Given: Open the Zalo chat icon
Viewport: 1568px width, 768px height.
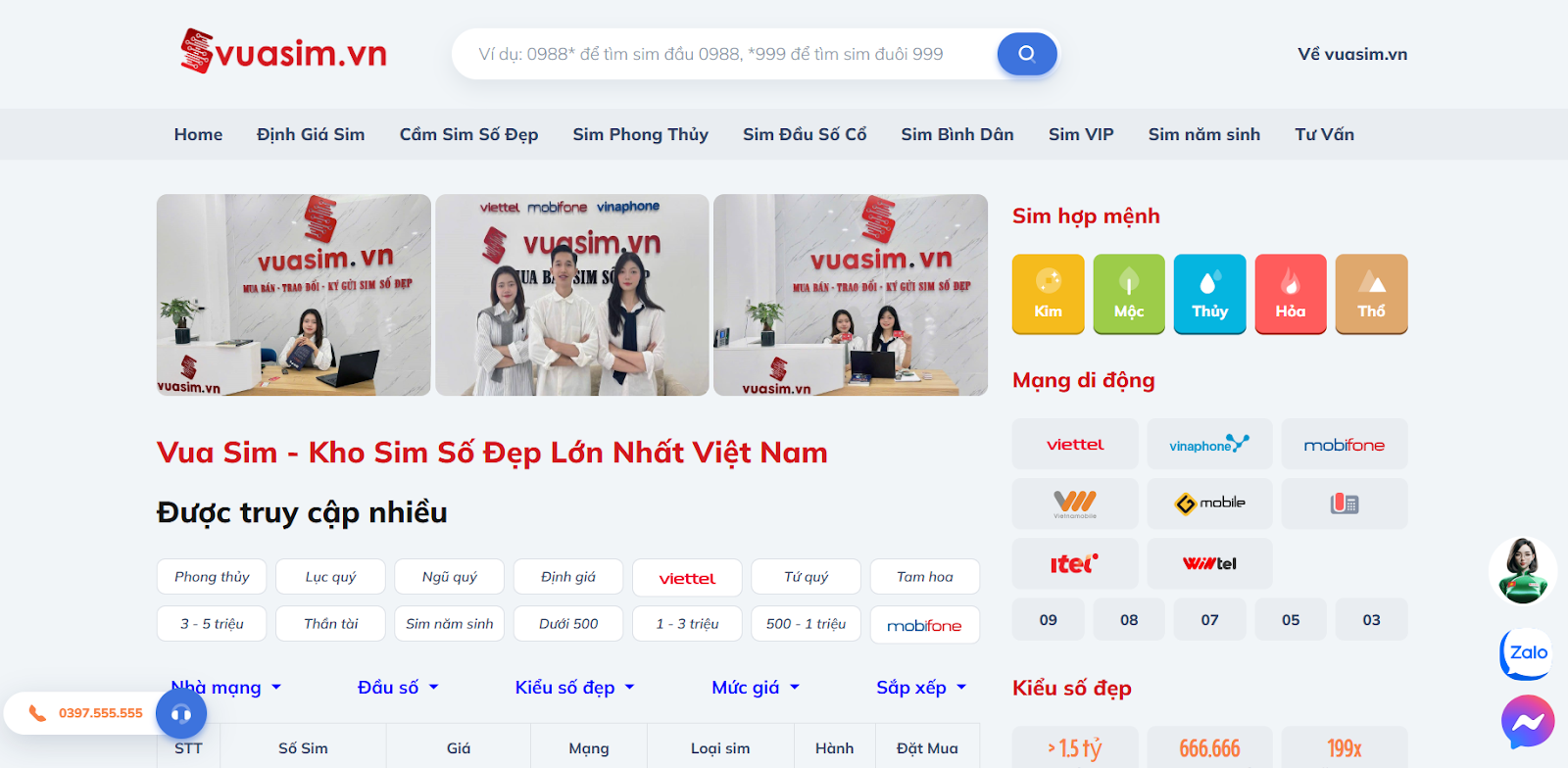Looking at the screenshot, I should point(1527,653).
